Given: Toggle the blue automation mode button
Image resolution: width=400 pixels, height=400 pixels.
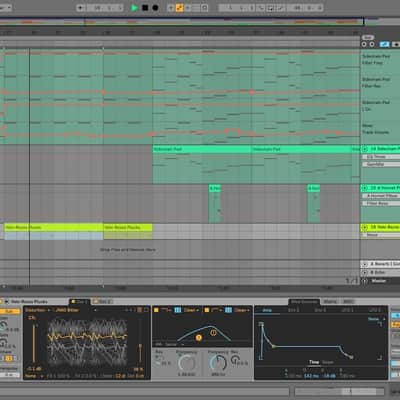Looking at the screenshot, I should pos(385,44).
